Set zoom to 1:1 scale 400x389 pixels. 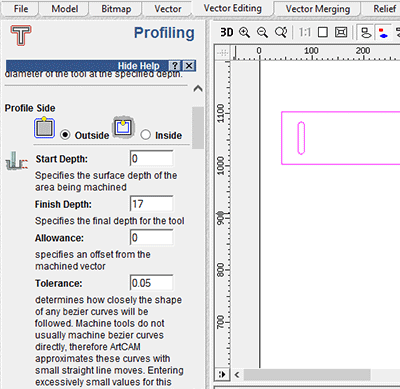(305, 32)
